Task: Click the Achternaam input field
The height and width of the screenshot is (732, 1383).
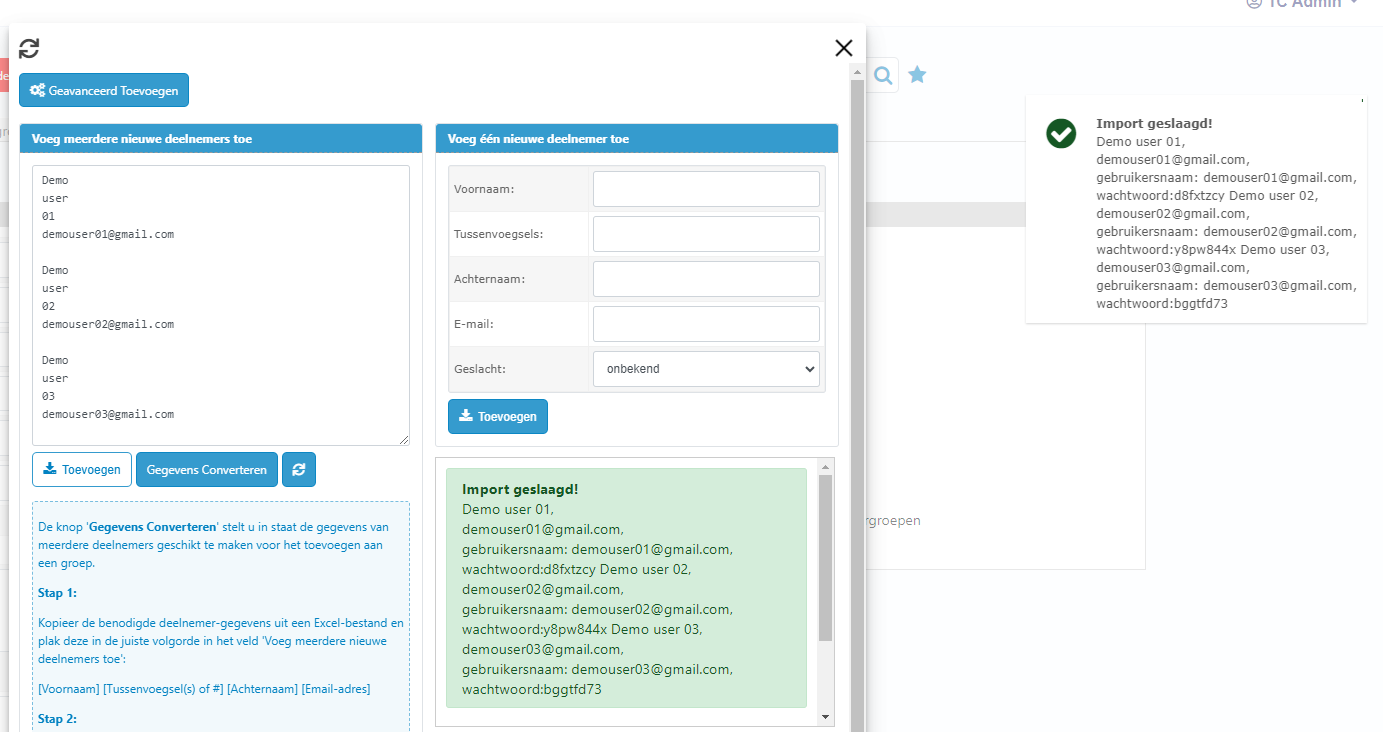Action: coord(706,279)
